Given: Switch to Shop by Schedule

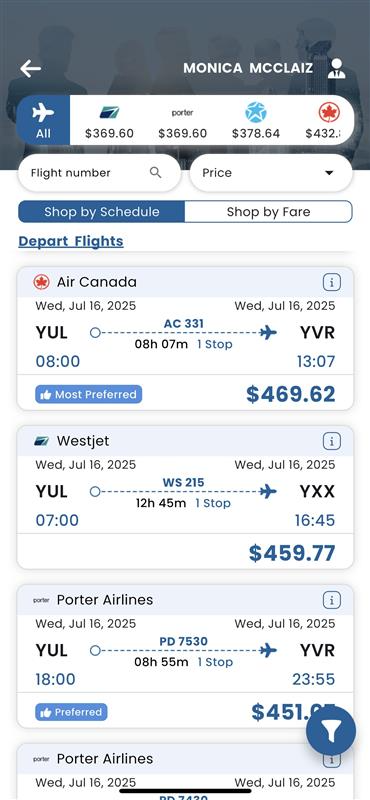Looking at the screenshot, I should [x=102, y=212].
